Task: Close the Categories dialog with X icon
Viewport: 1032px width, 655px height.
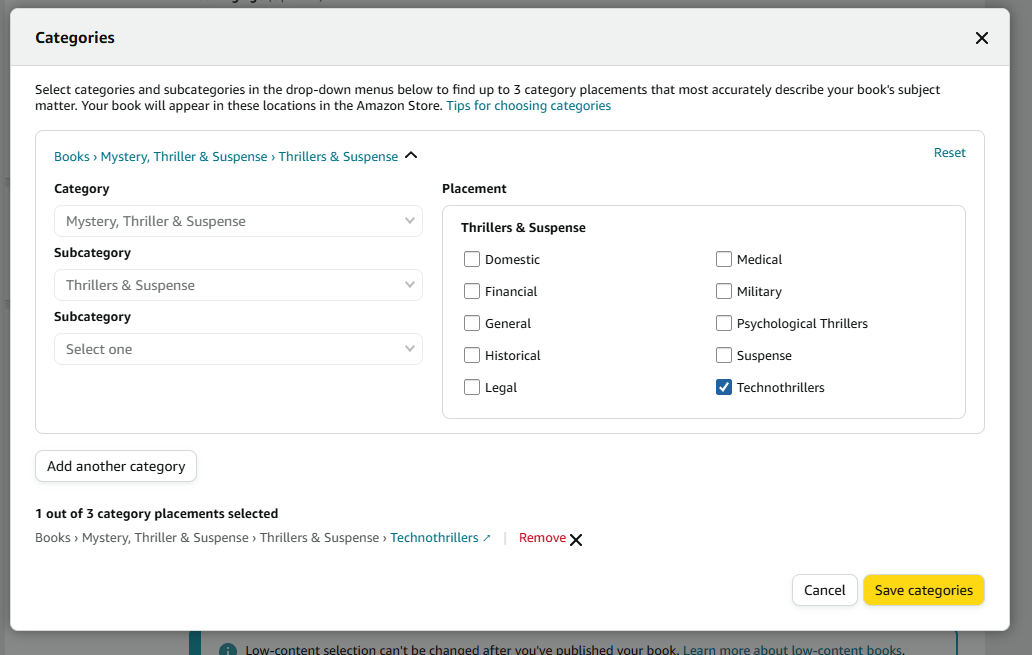Action: [981, 38]
